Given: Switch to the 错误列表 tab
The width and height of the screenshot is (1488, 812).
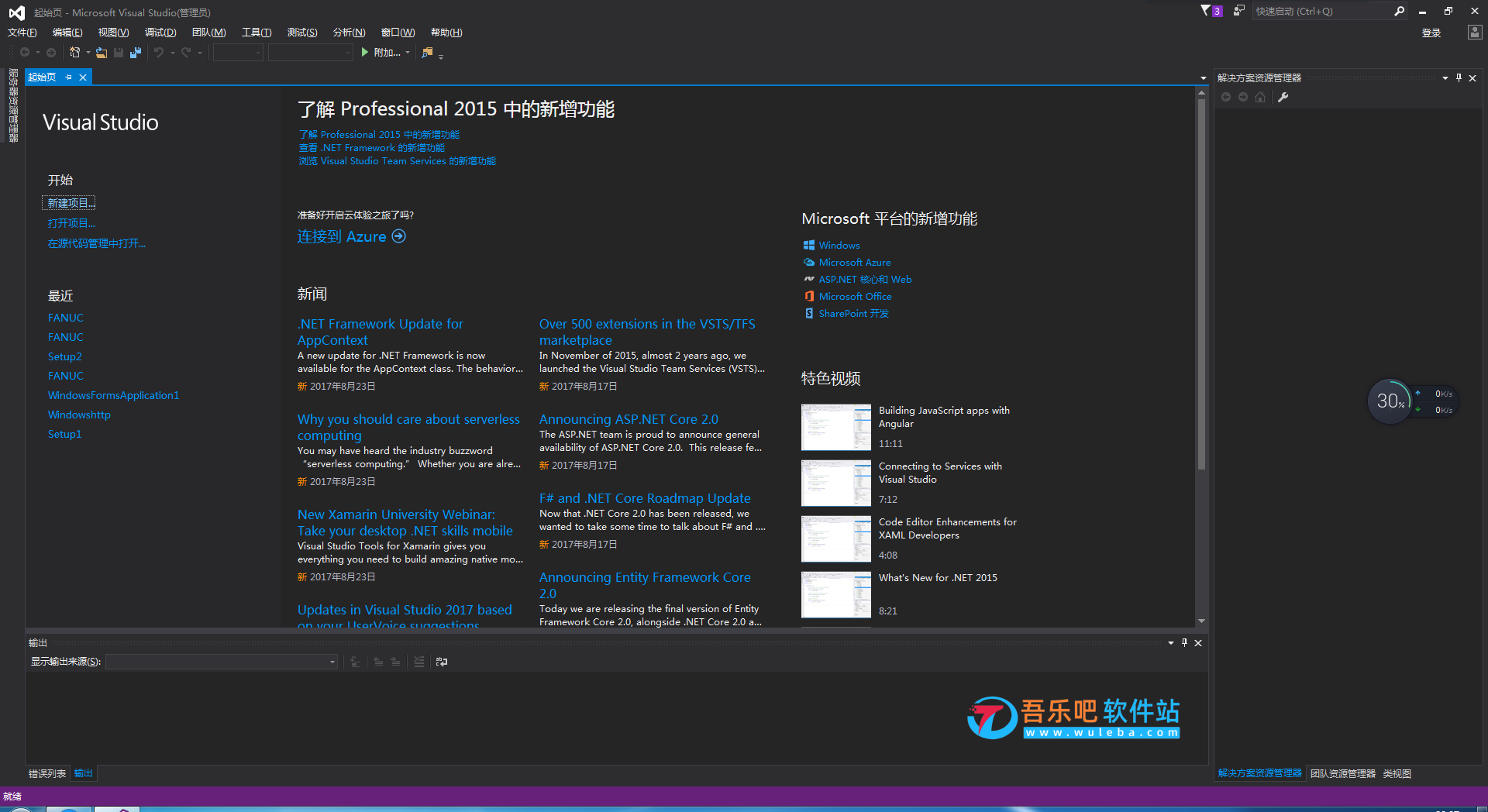Looking at the screenshot, I should coord(47,773).
